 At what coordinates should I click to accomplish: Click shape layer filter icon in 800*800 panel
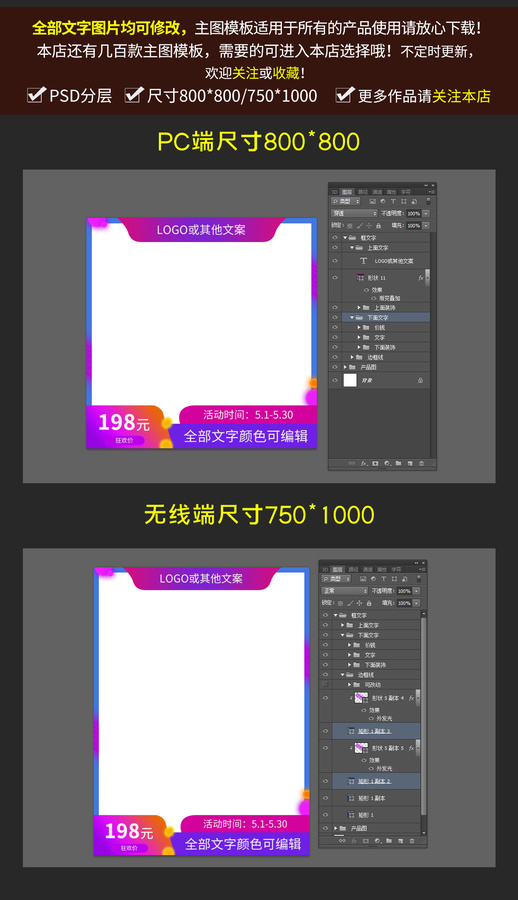pyautogui.click(x=404, y=201)
